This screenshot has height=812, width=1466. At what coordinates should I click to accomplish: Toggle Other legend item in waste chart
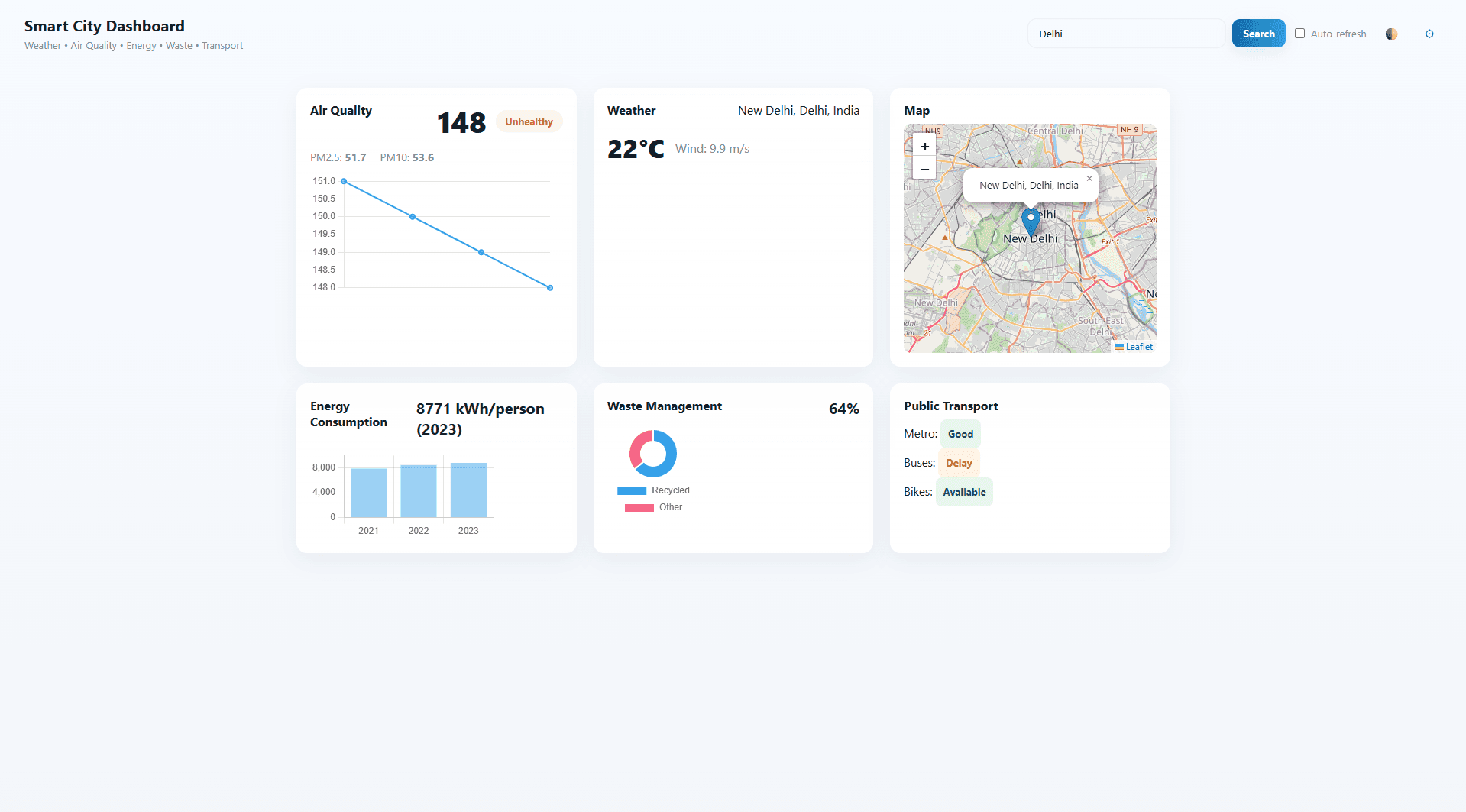coord(653,507)
